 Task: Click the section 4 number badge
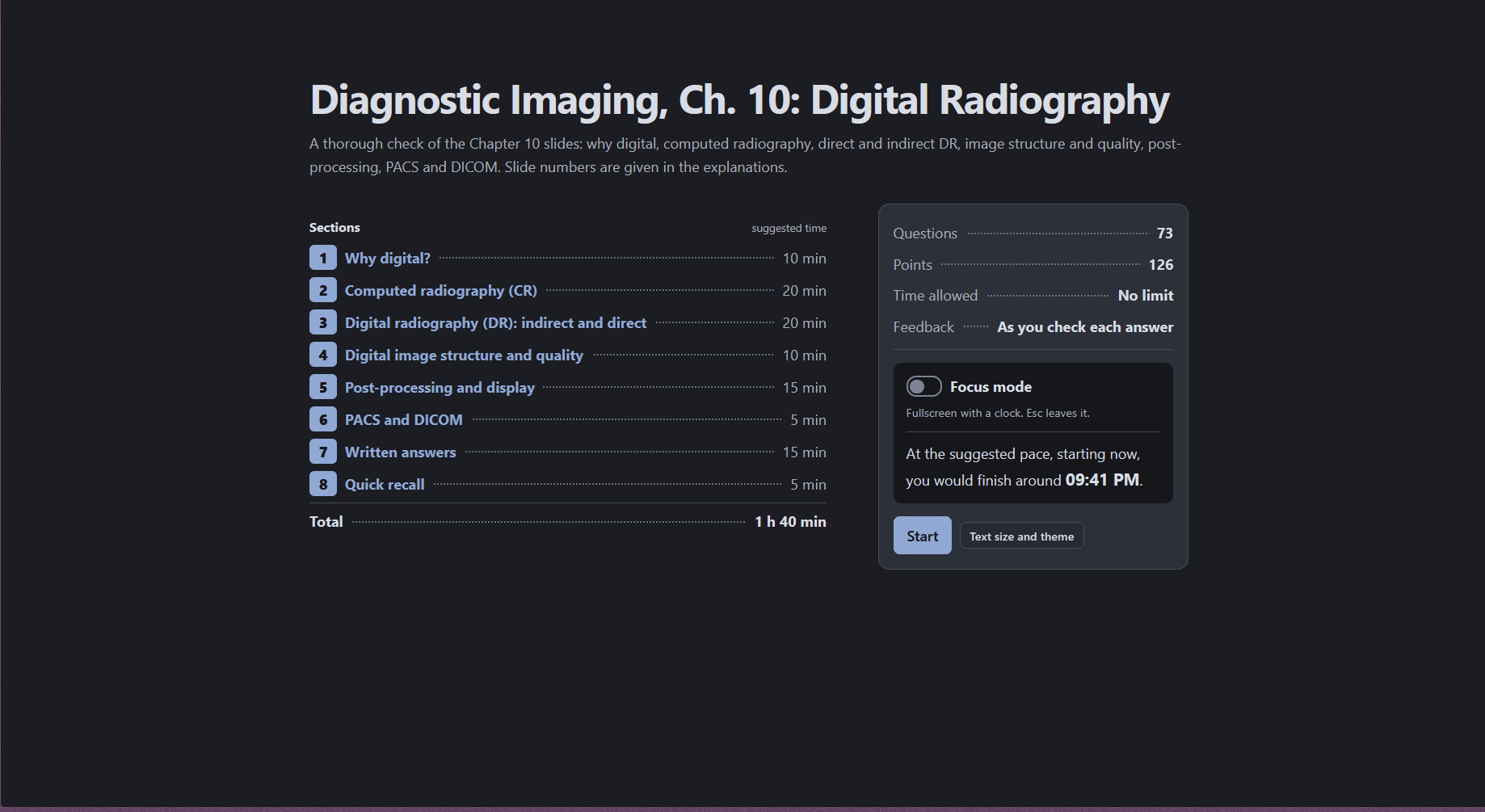(x=323, y=355)
